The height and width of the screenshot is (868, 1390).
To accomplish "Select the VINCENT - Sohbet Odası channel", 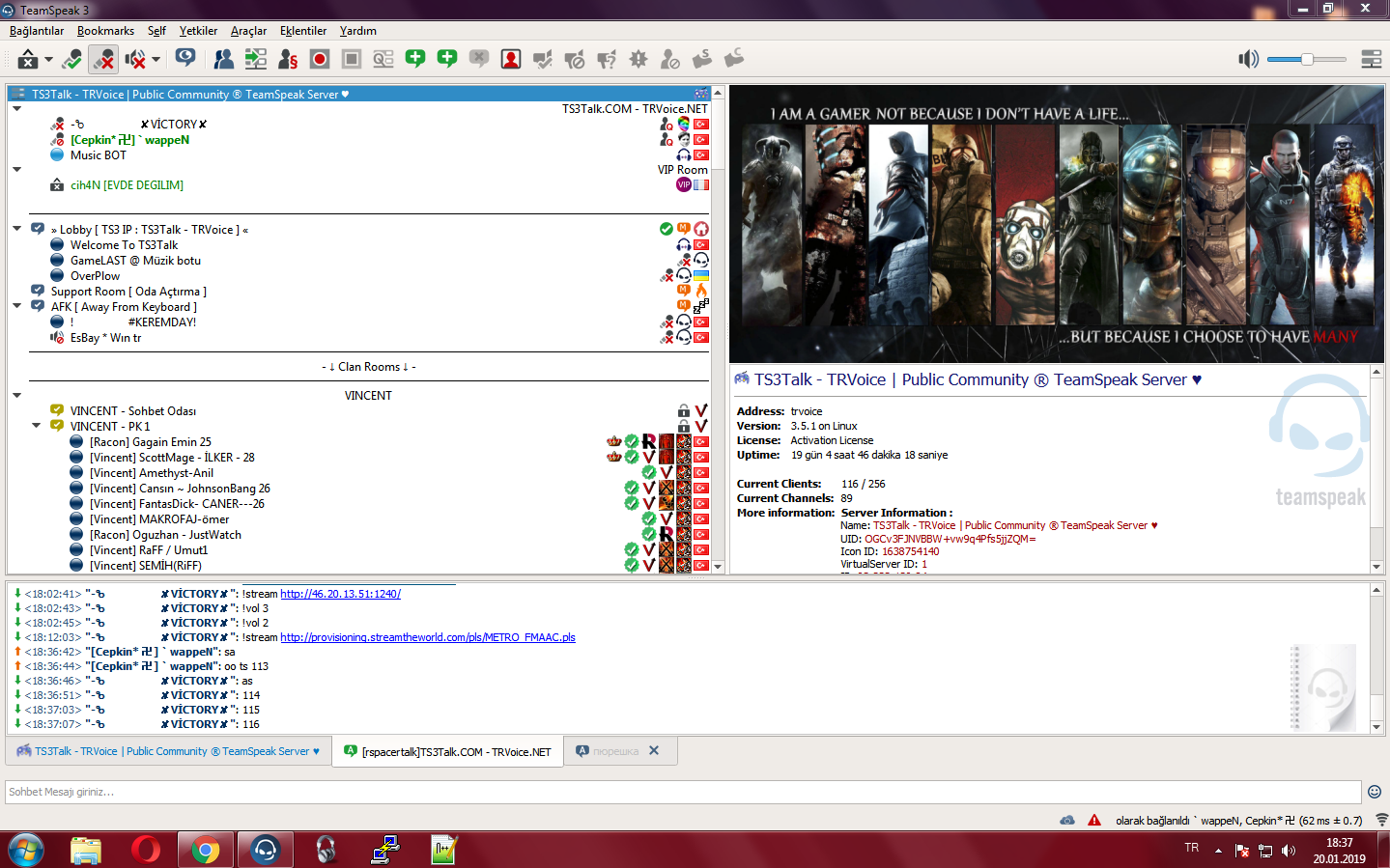I will (132, 411).
